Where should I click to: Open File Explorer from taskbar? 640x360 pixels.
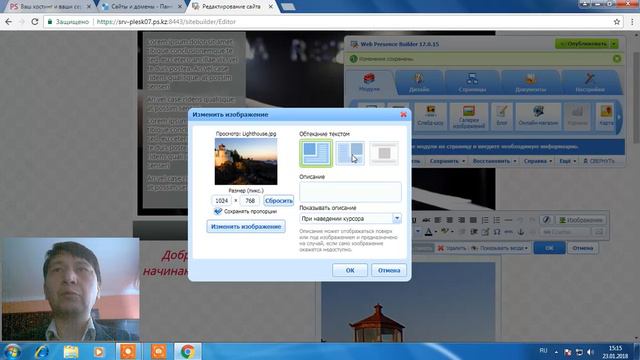coord(71,351)
